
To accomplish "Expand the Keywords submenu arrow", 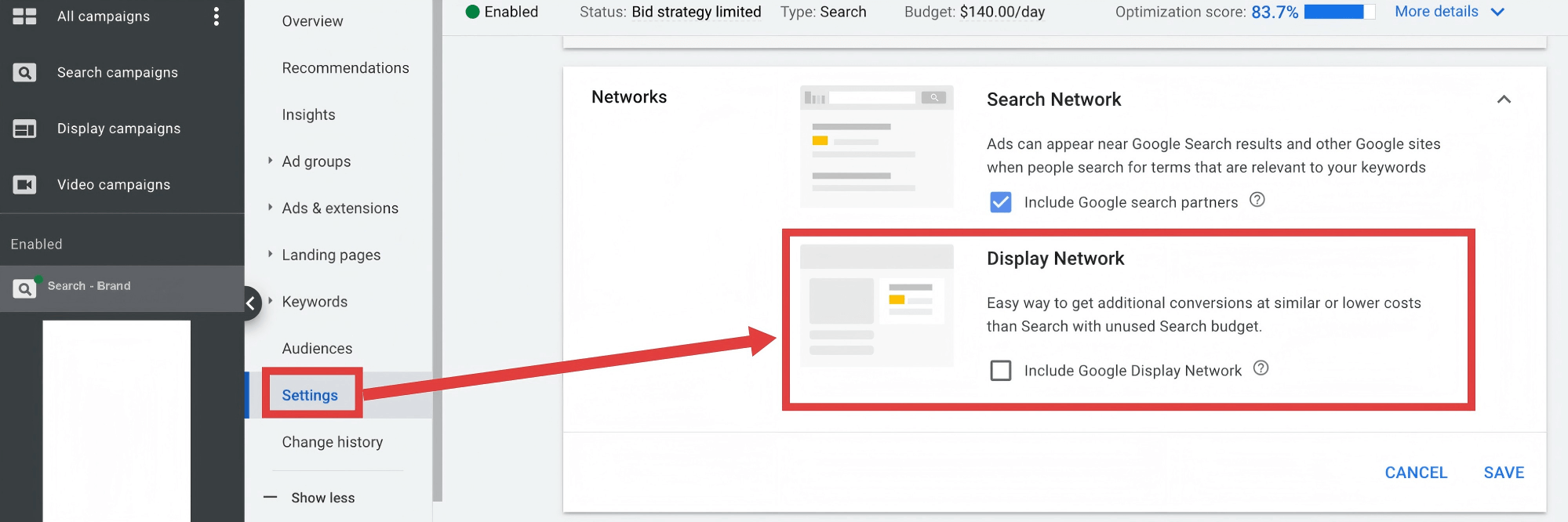I will (270, 301).
